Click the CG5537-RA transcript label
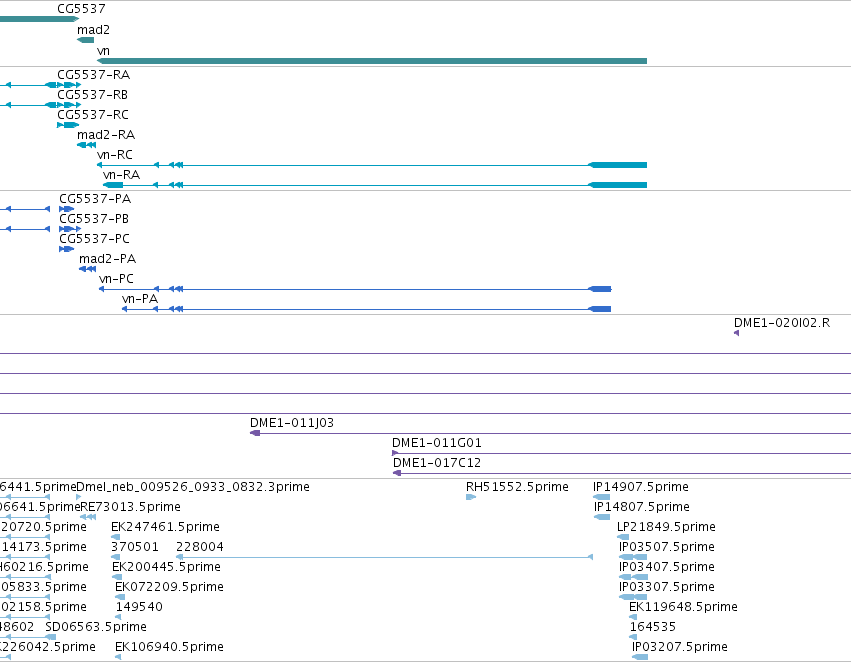This screenshot has width=851, height=662. (x=93, y=75)
